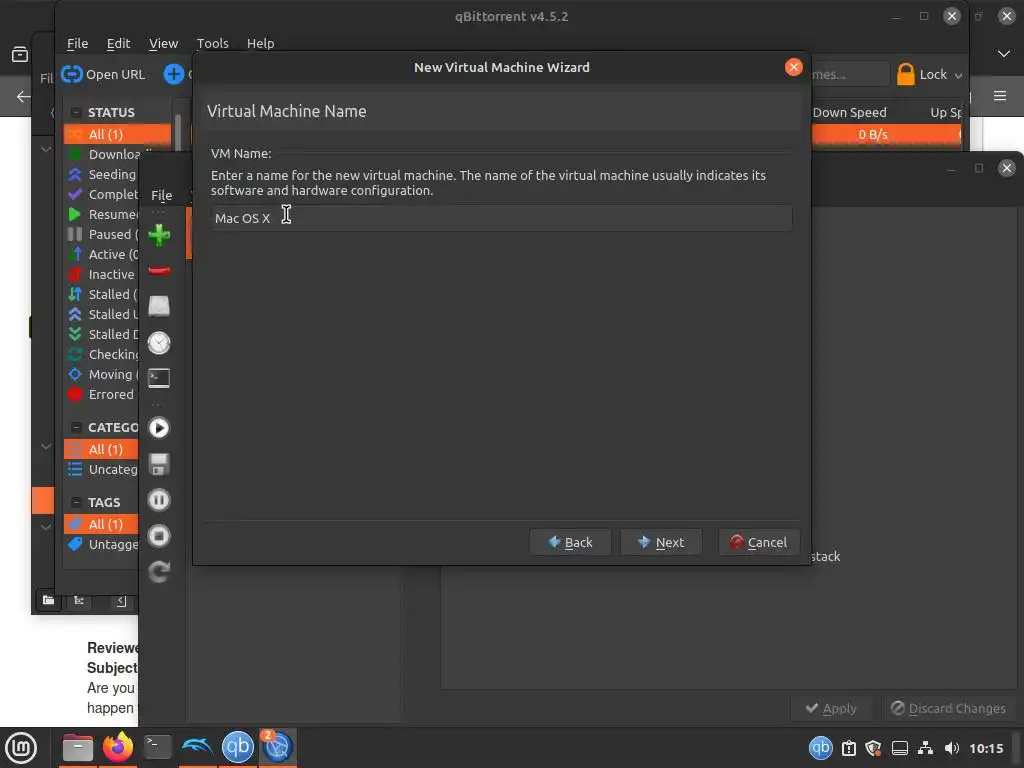Select the Active status filter
Viewport: 1024px width, 768px height.
pos(103,254)
